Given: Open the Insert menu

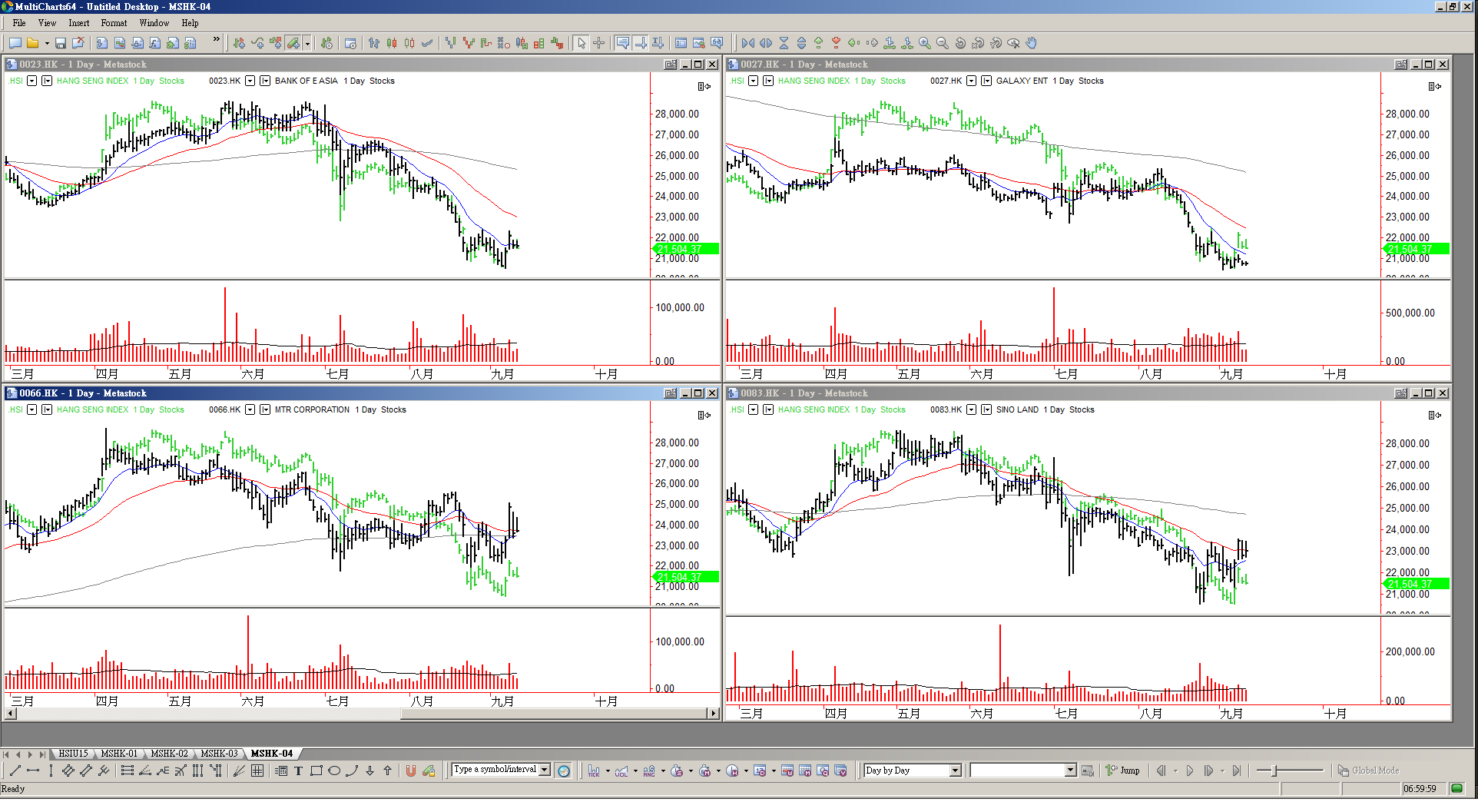Looking at the screenshot, I should pos(78,23).
